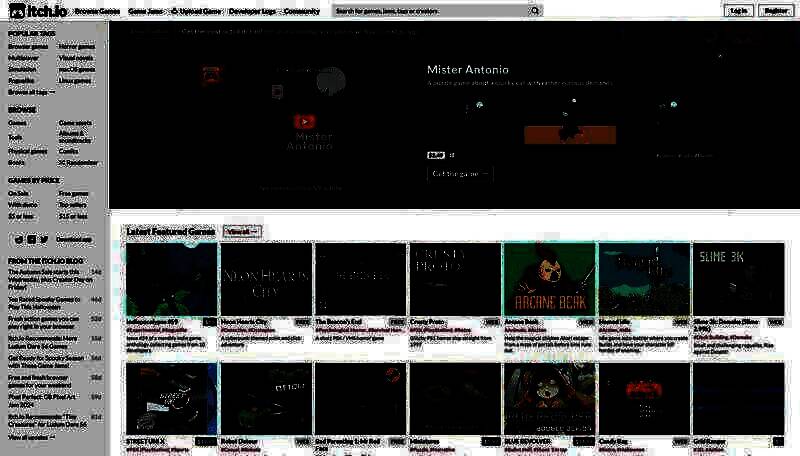Screen dimensions: 800x456
Task: Open Crusty Proto thumbnail
Action: 455,279
